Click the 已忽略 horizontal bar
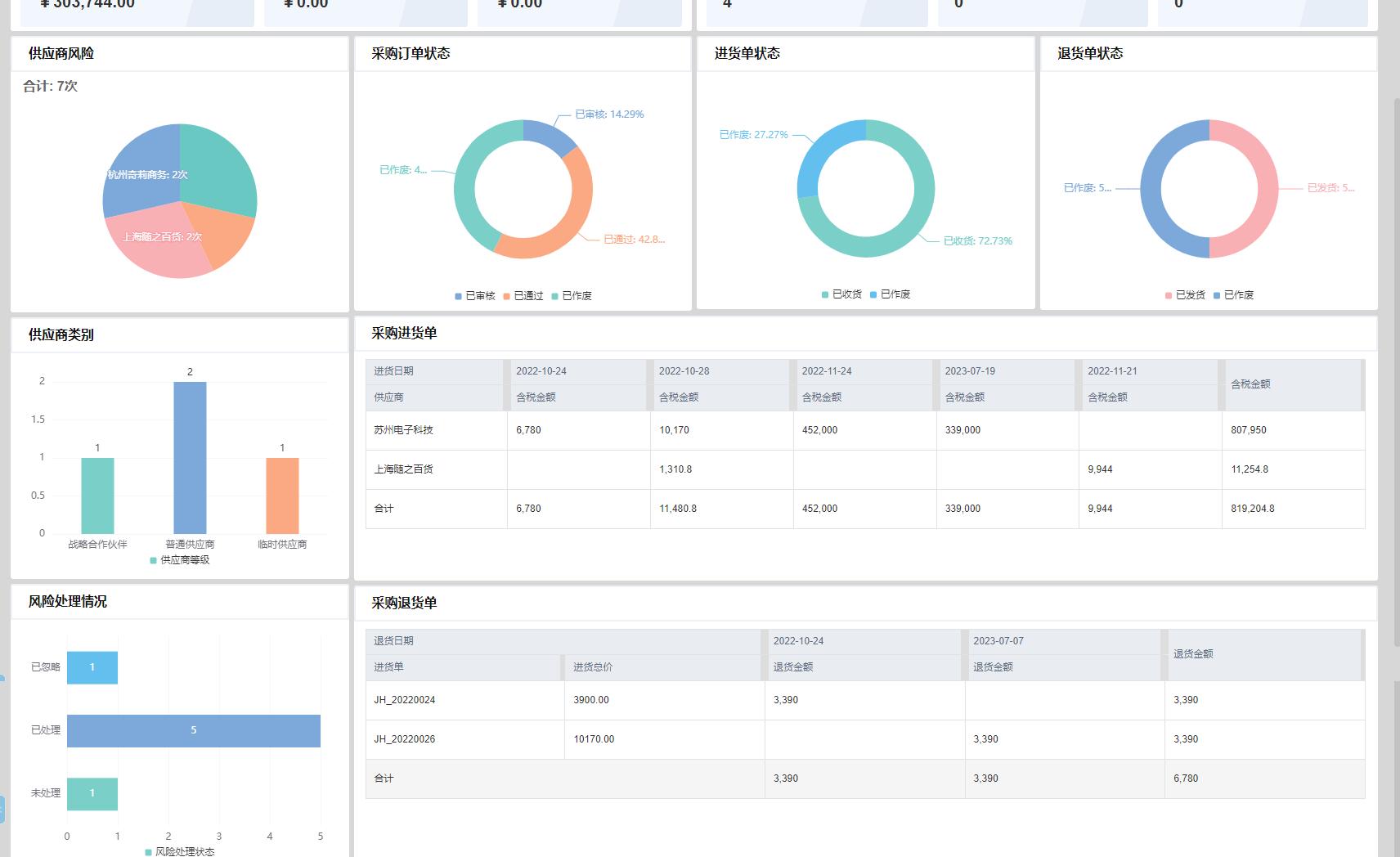This screenshot has height=857, width=1400. click(x=92, y=667)
